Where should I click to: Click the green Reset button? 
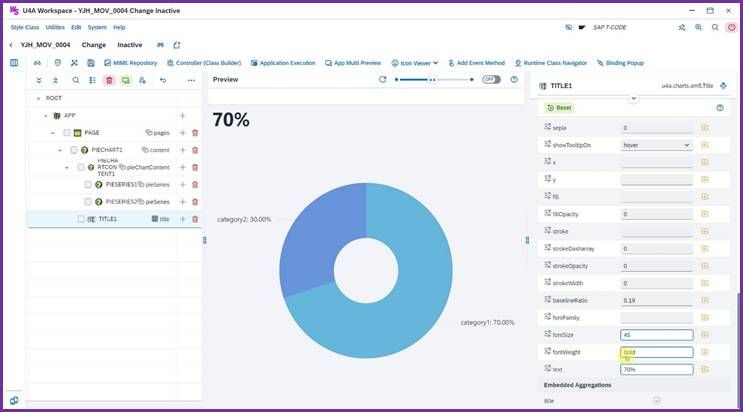pyautogui.click(x=559, y=108)
